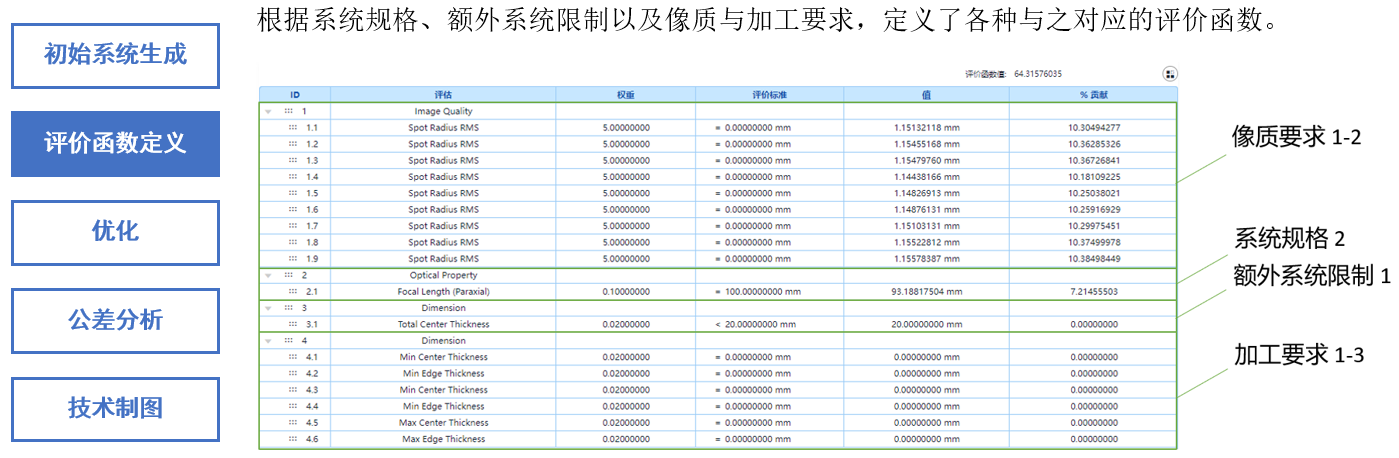Click the layout grid icon above the table
Image resolution: width=1399 pixels, height=458 pixels.
(x=1170, y=74)
